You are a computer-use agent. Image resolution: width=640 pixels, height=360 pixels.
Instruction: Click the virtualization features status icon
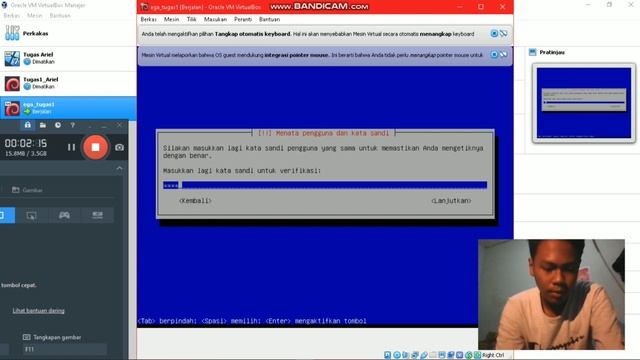click(460, 355)
